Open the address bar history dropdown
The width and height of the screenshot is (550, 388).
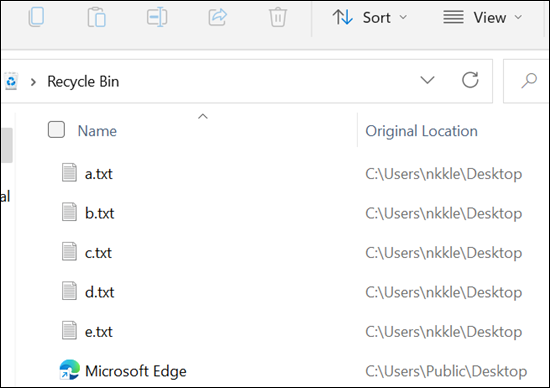(427, 80)
